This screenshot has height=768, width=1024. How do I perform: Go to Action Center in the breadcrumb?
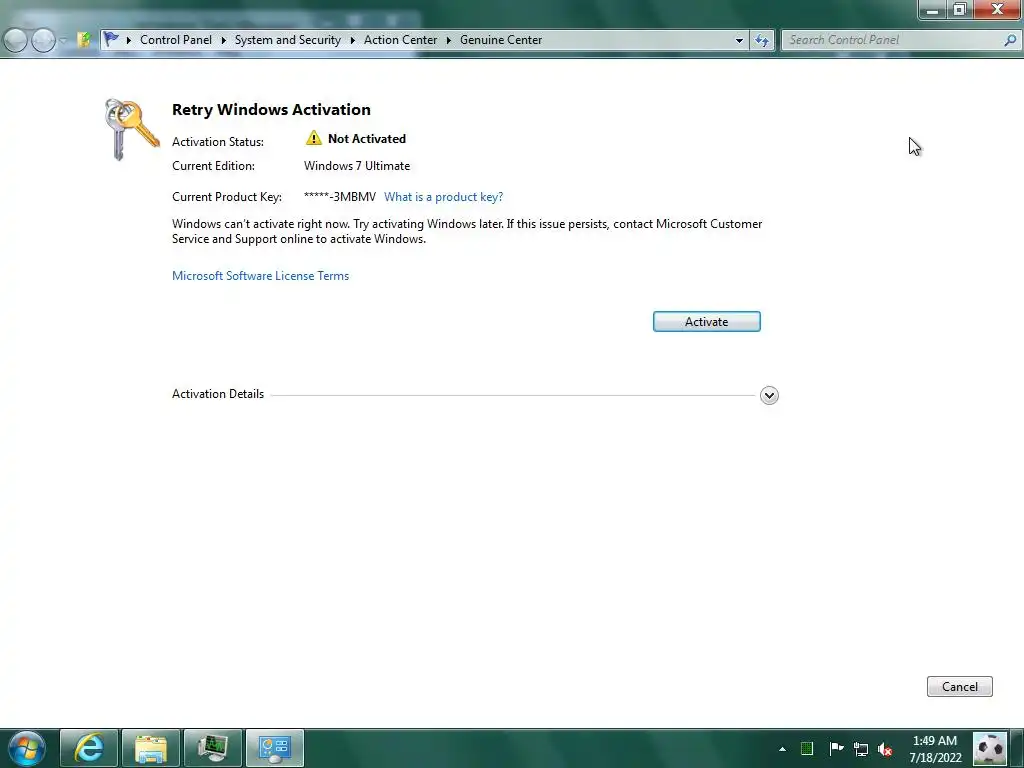point(400,40)
